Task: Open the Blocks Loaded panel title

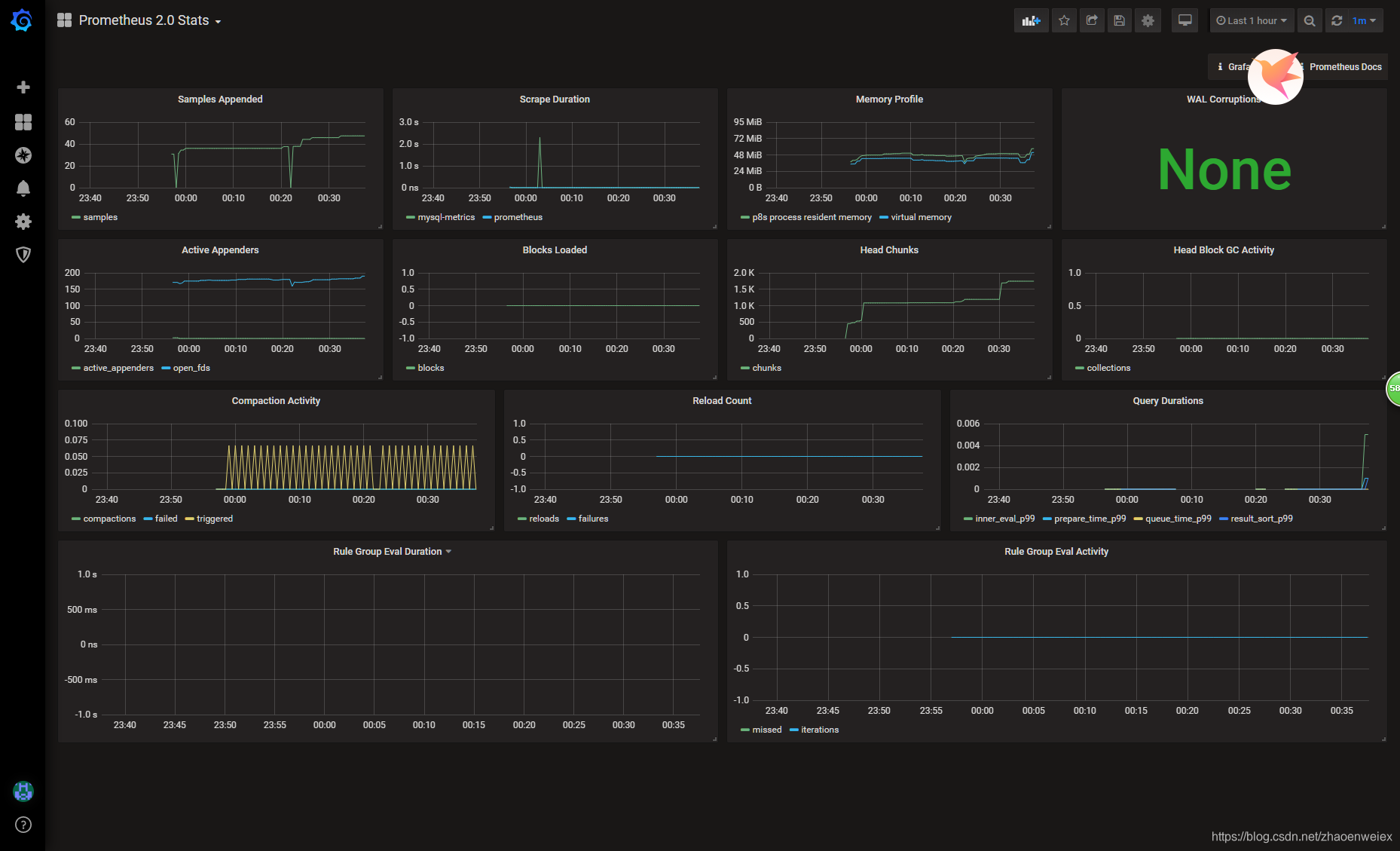Action: point(555,250)
